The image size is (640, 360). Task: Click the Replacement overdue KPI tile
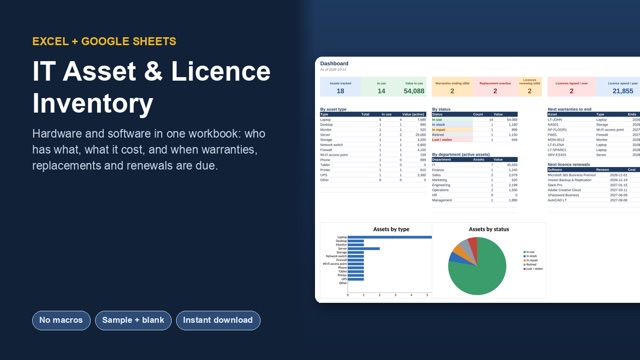click(495, 87)
